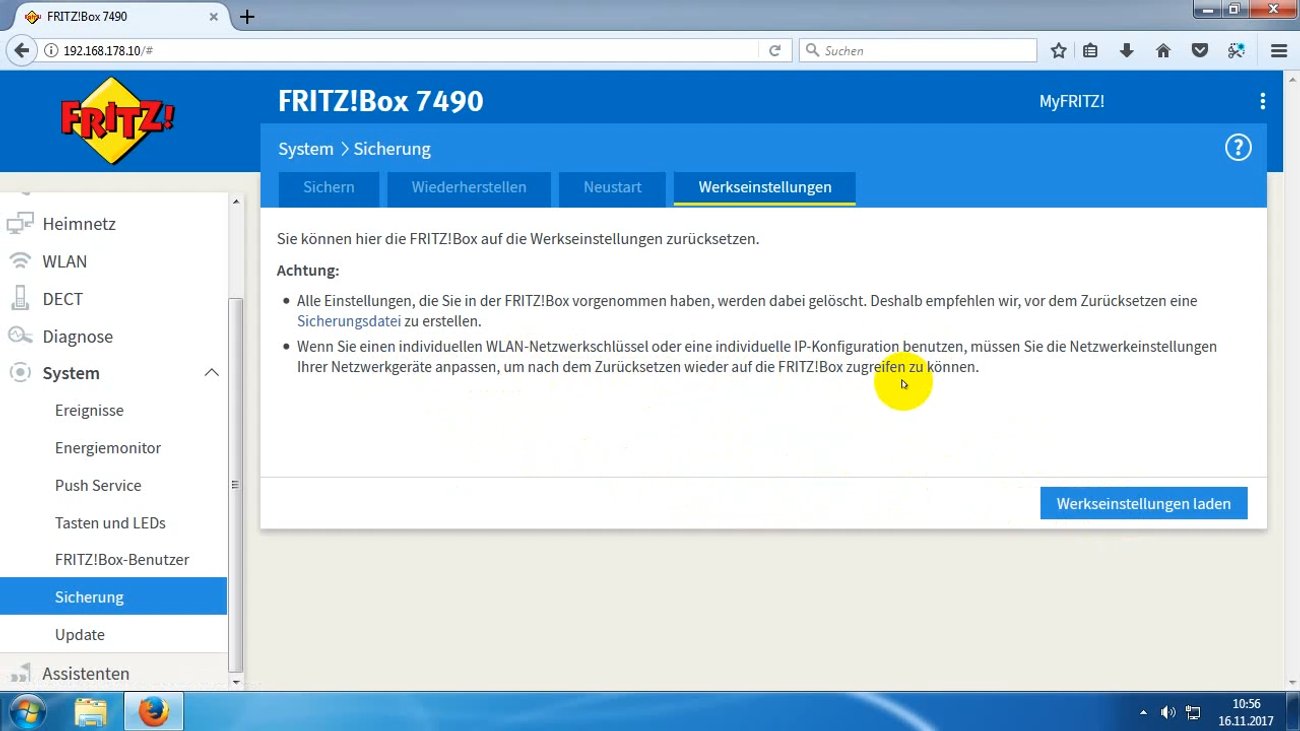Open the Firefox hamburger menu

1277,50
